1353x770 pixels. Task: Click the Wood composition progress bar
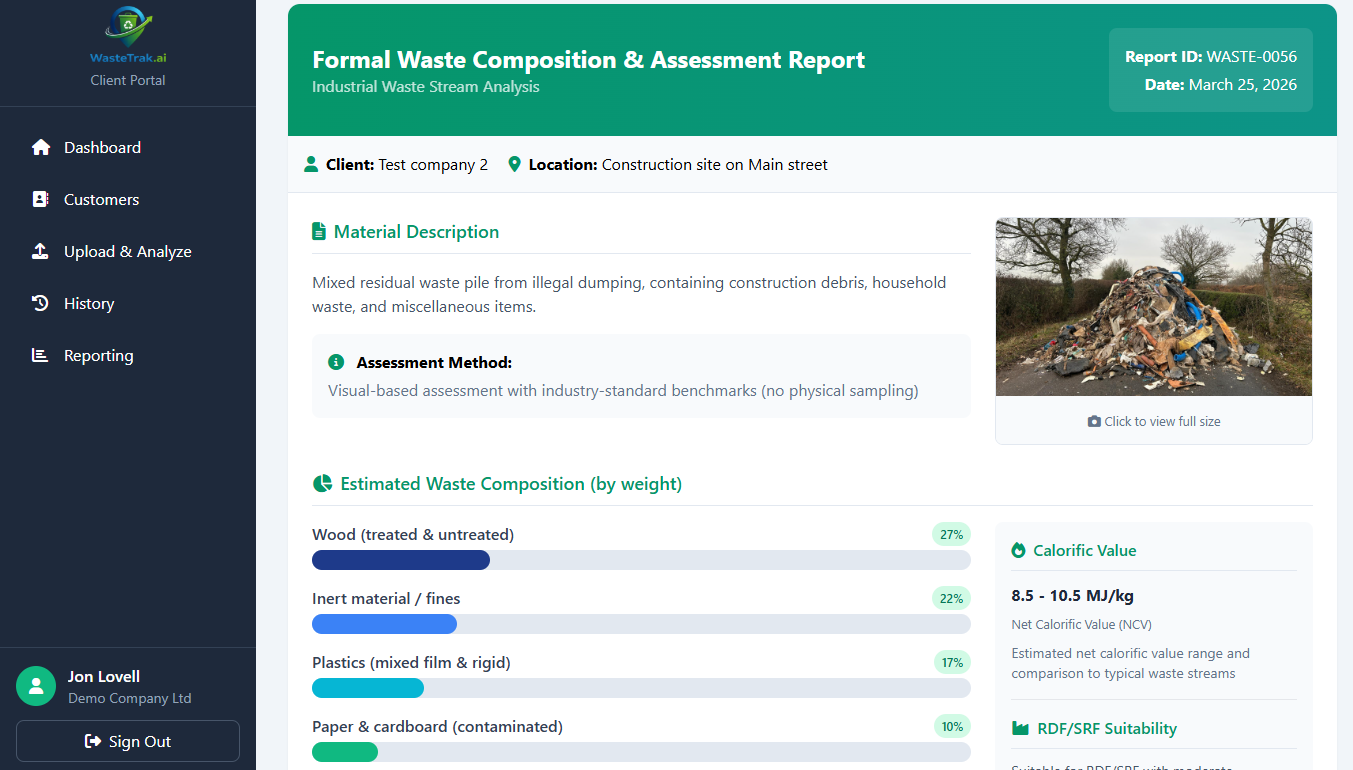coord(641,560)
